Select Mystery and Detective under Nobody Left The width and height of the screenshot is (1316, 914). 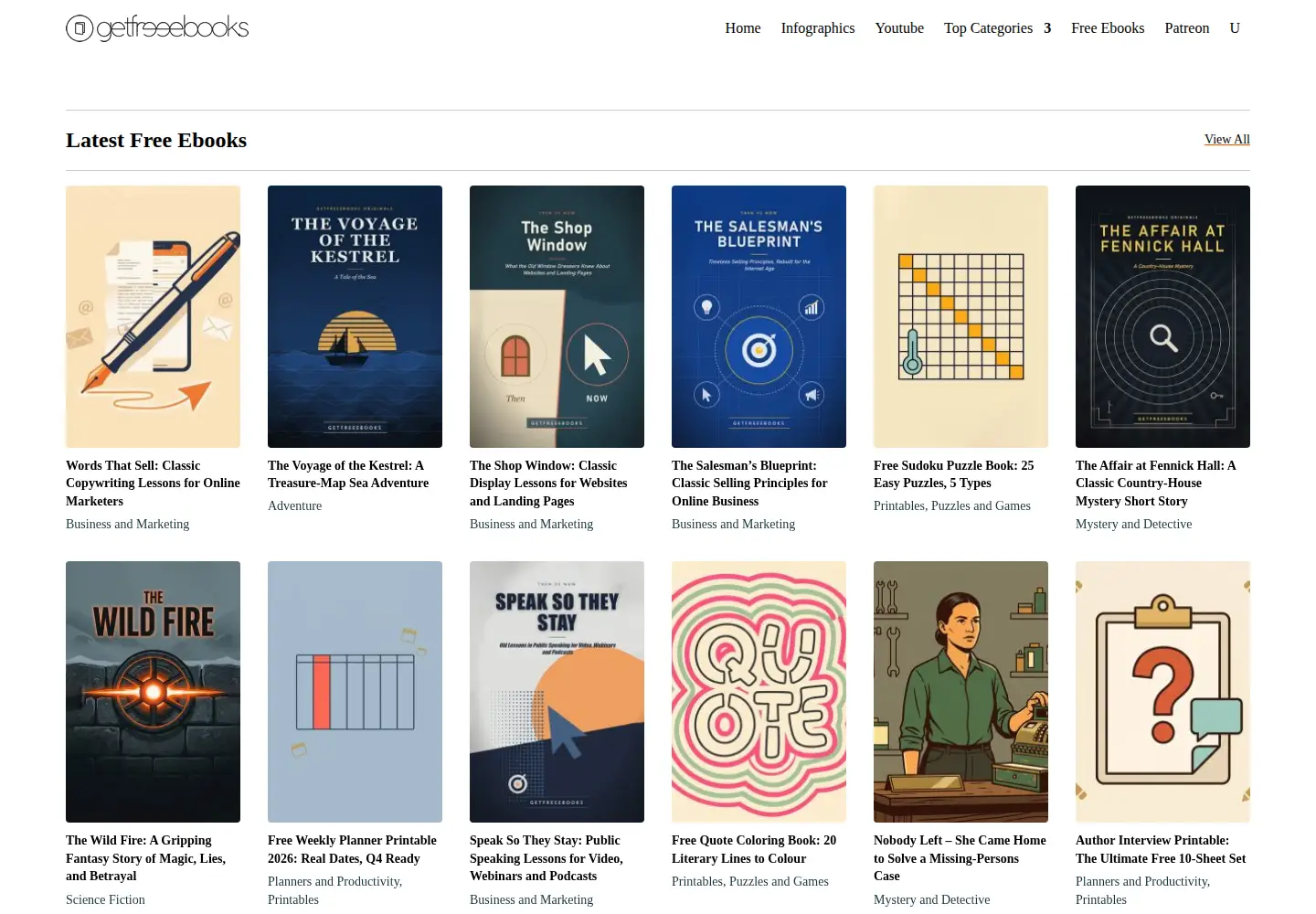pos(931,899)
